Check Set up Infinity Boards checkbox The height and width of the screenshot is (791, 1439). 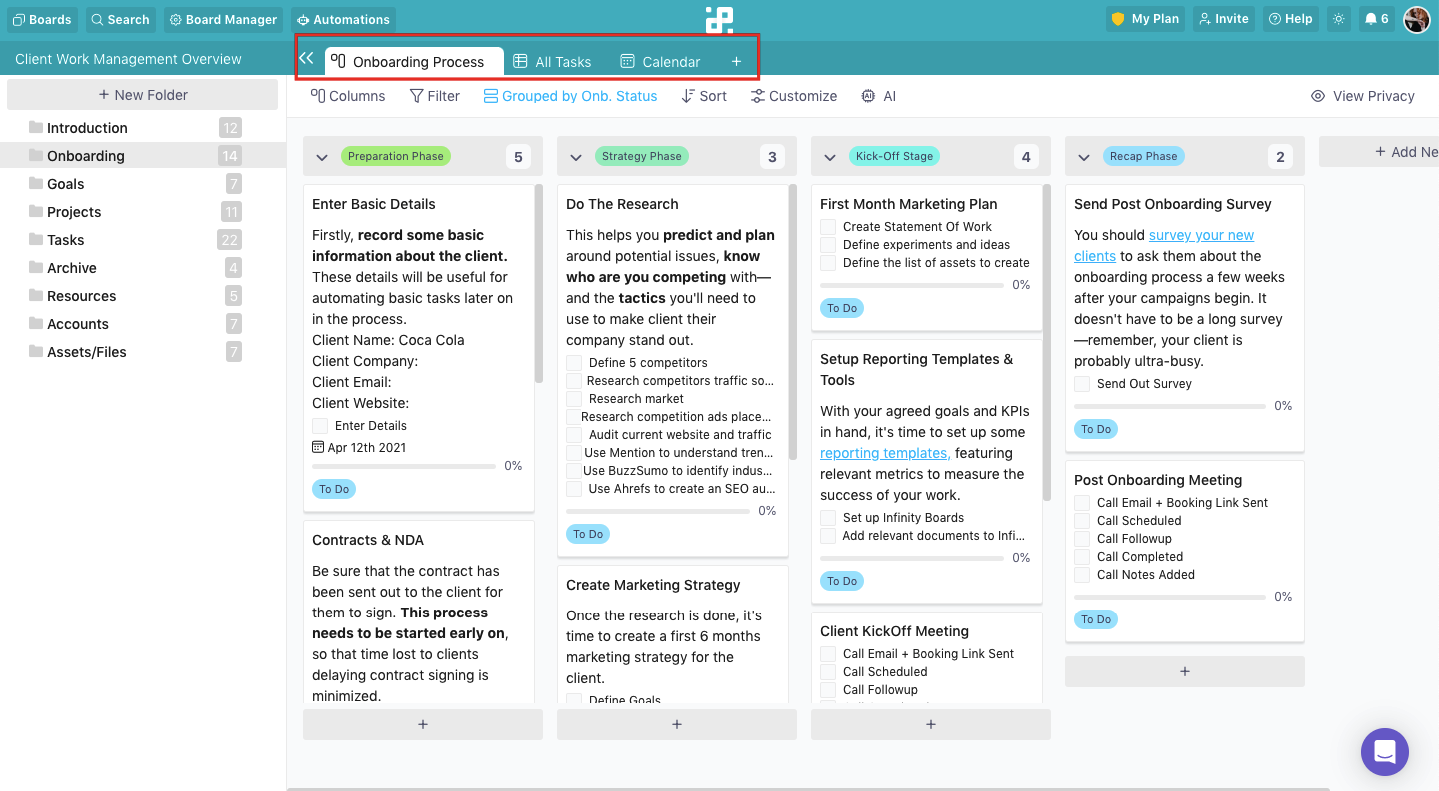click(x=828, y=518)
